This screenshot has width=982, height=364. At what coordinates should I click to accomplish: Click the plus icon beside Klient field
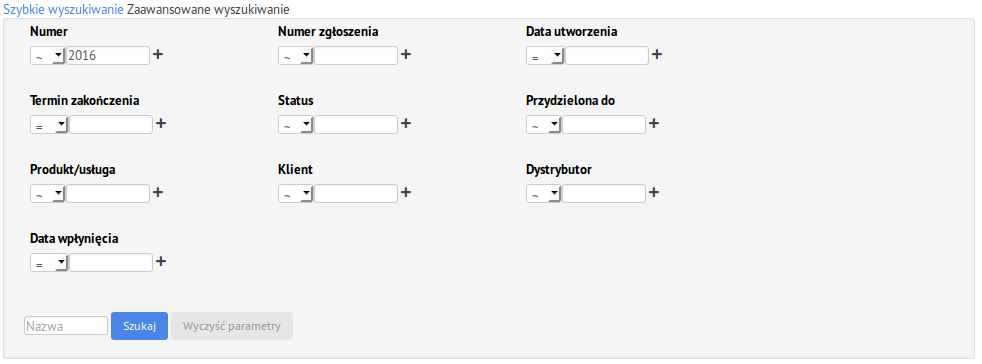pyautogui.click(x=406, y=192)
